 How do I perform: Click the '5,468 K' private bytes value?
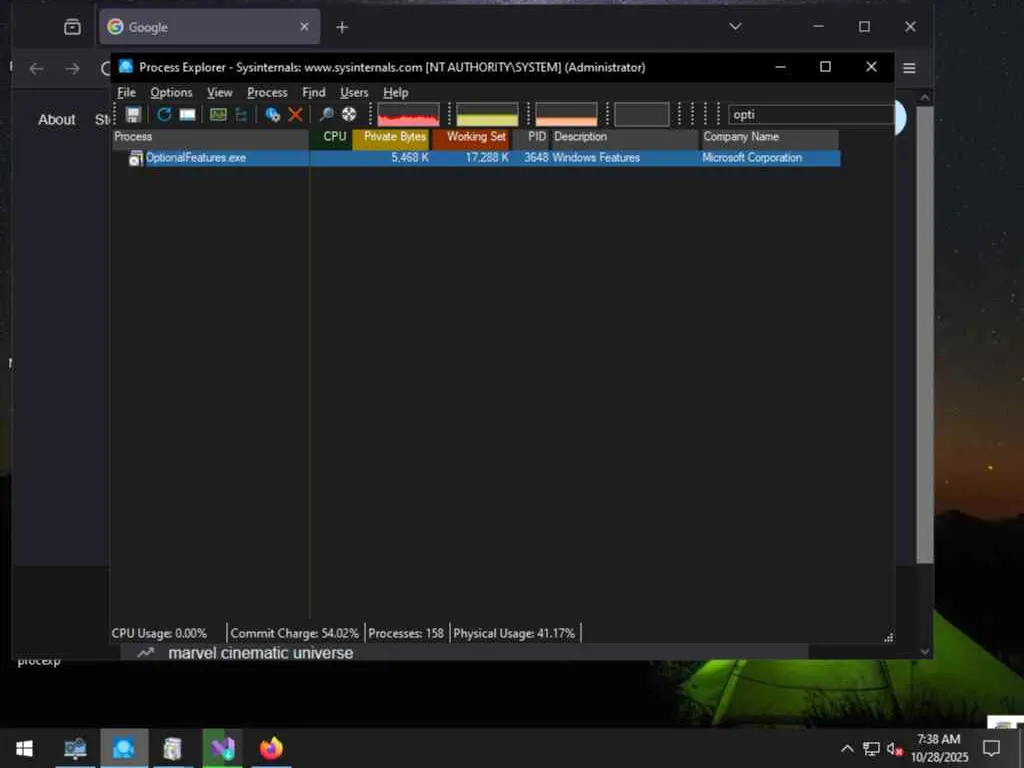409,158
